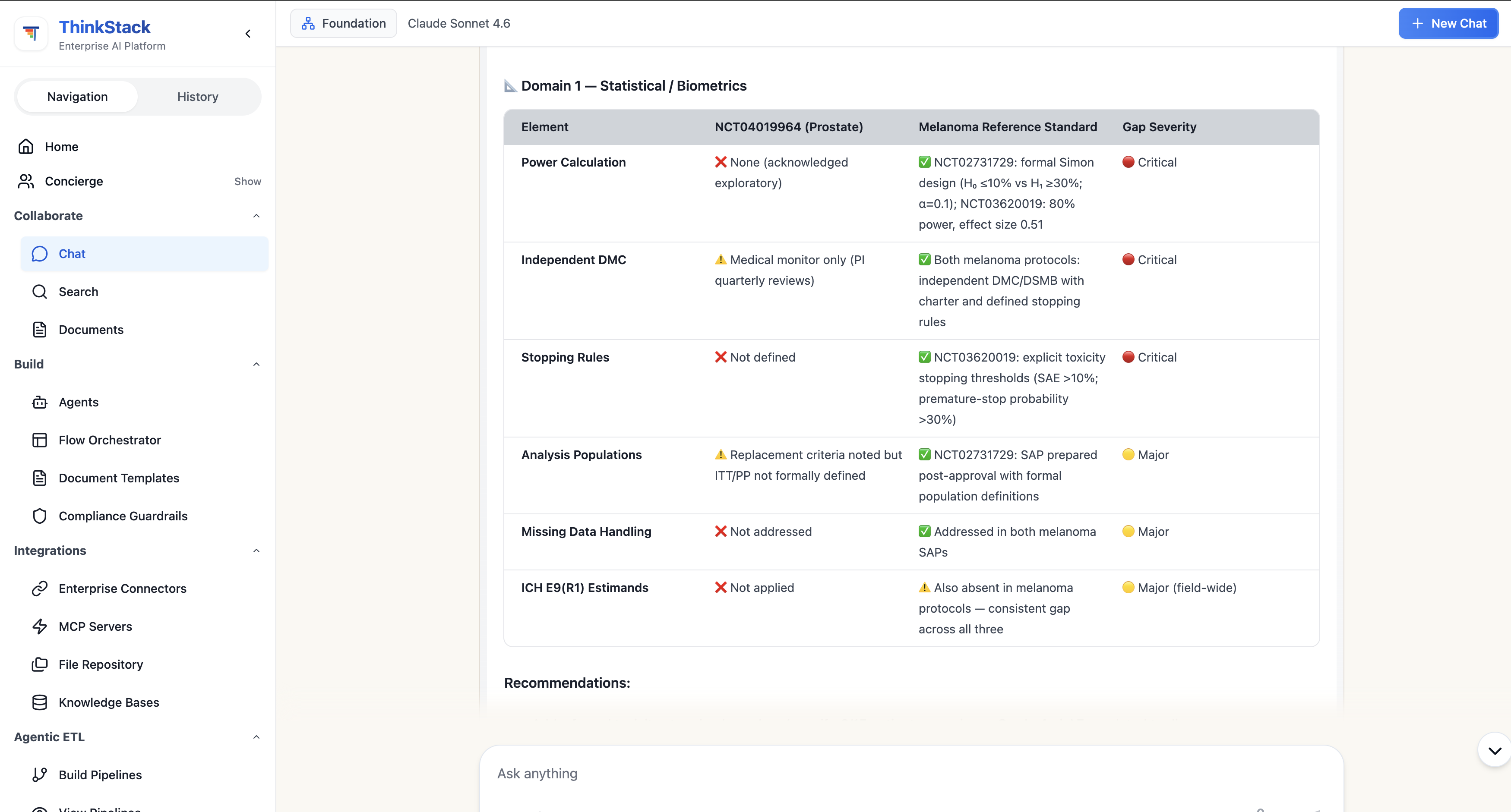Click the Domain 1 Statistical / Biometrics heading

point(625,85)
